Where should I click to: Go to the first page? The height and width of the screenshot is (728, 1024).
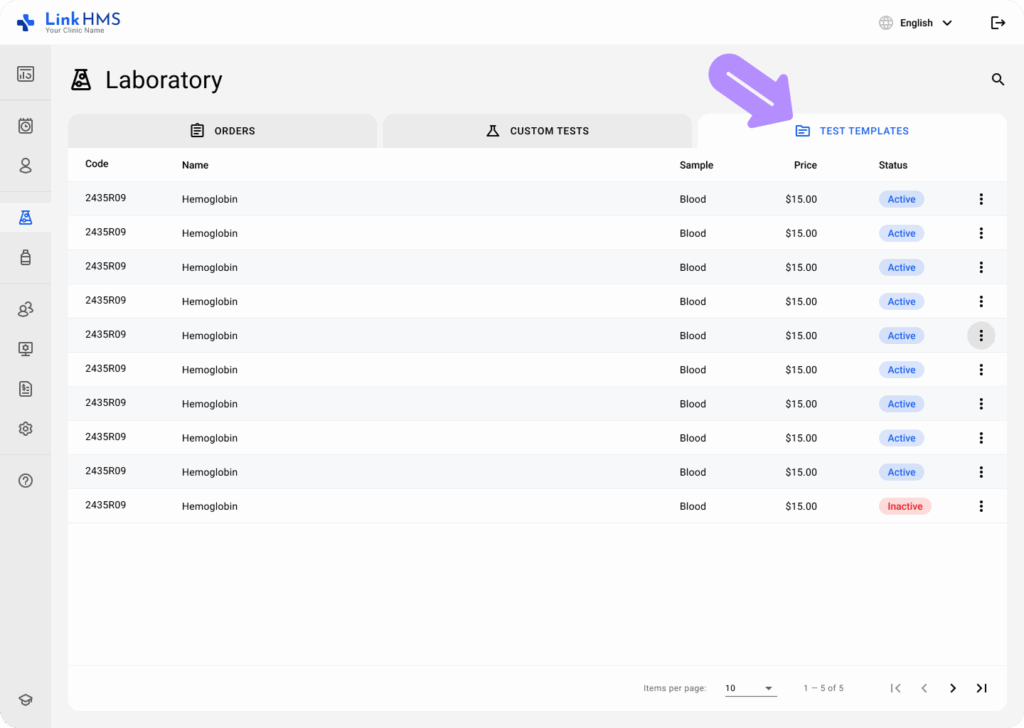click(x=895, y=688)
